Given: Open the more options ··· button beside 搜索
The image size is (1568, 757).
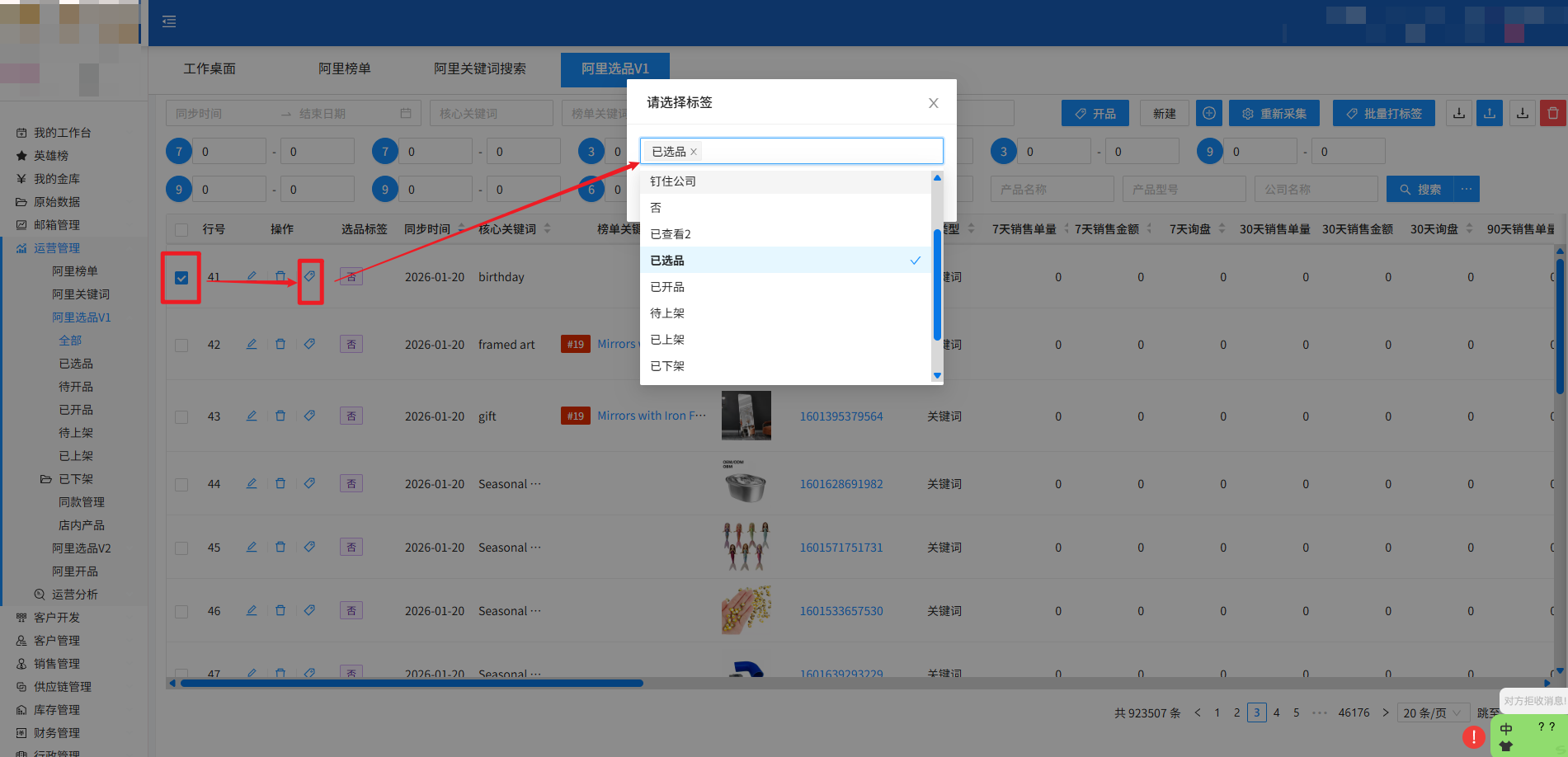Looking at the screenshot, I should click(1467, 189).
